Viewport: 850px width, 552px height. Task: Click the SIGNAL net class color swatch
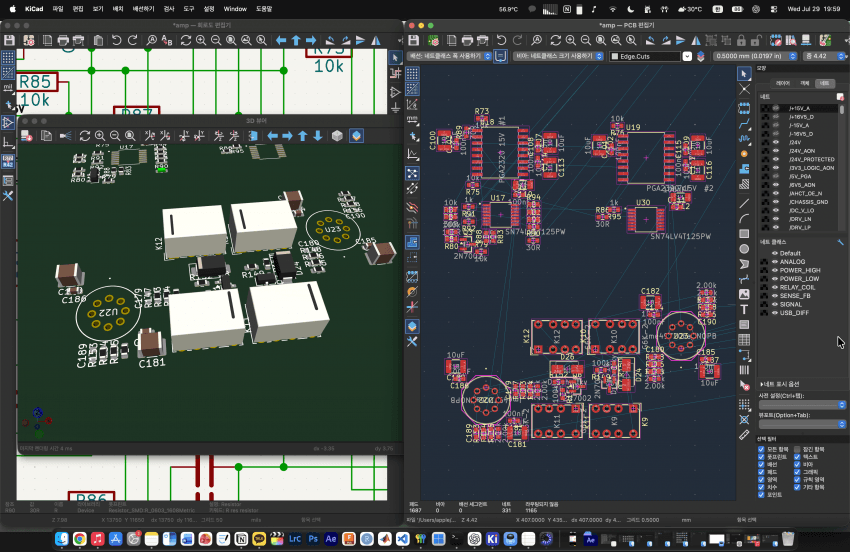tap(765, 304)
